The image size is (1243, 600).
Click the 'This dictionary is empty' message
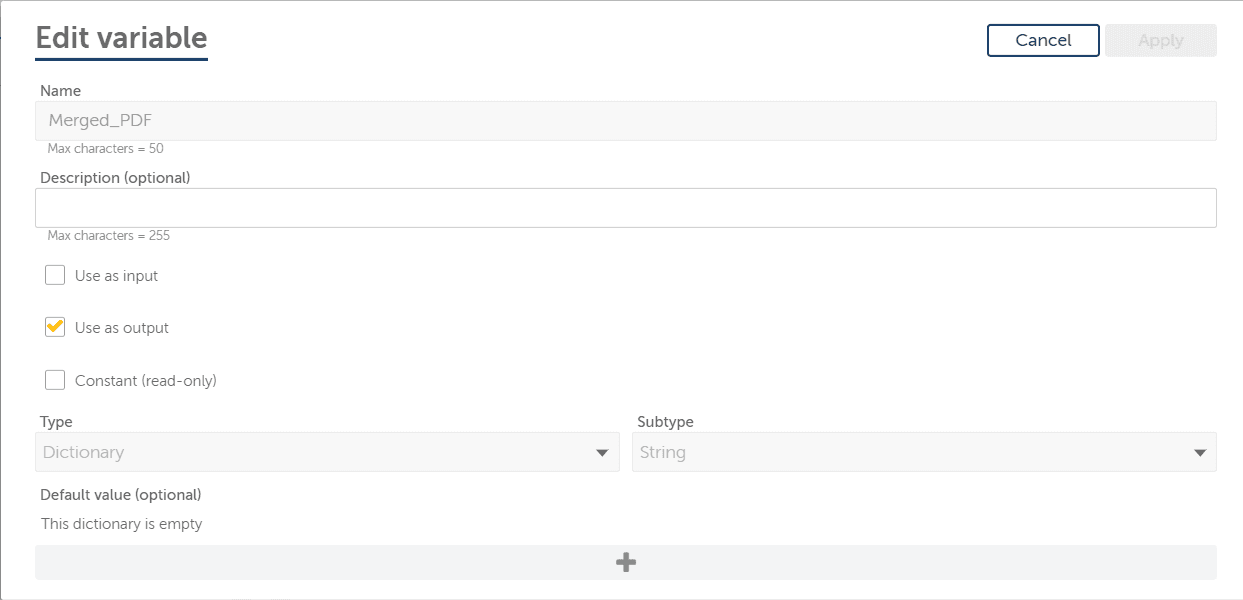point(121,524)
